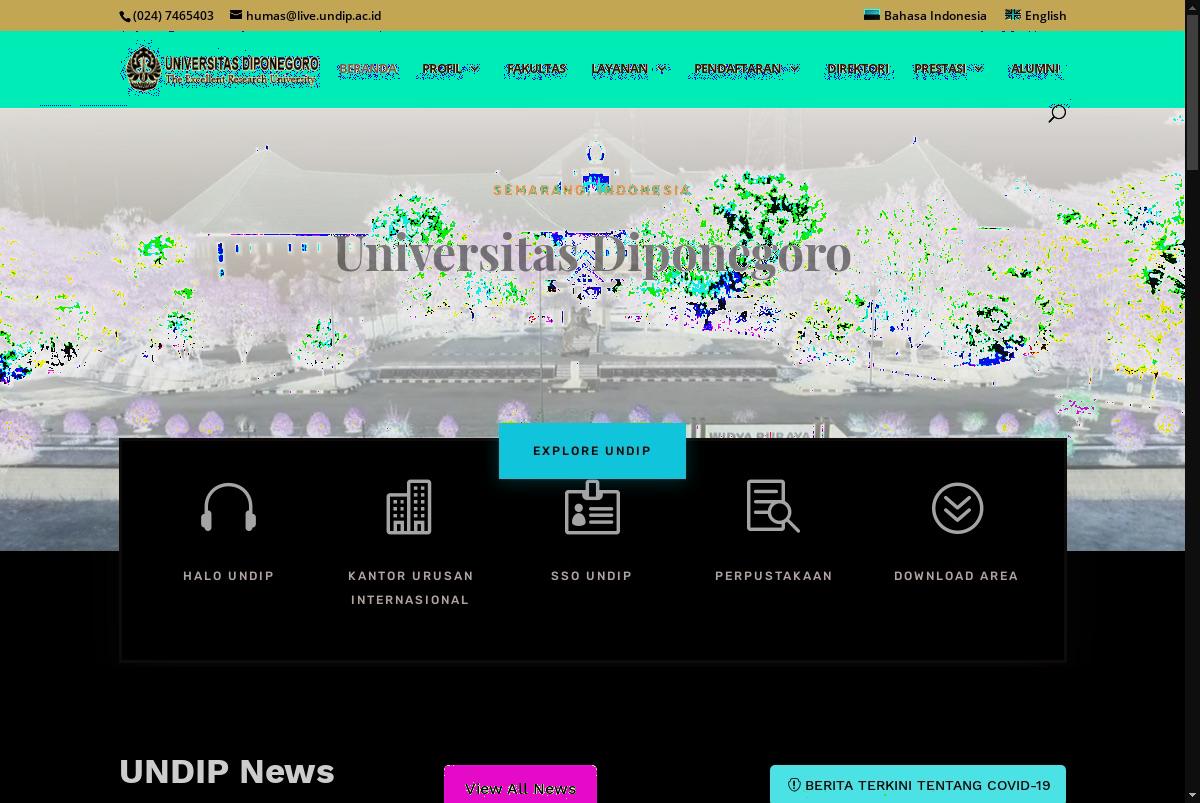Click the envelope icon beside the humas email
The width and height of the screenshot is (1200, 803).
pyautogui.click(x=236, y=15)
